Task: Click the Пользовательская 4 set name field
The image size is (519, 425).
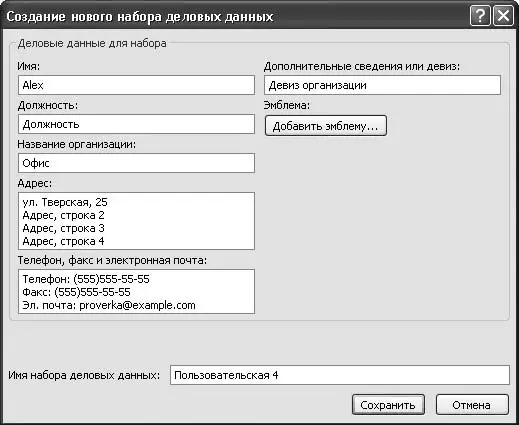Action: 340,375
